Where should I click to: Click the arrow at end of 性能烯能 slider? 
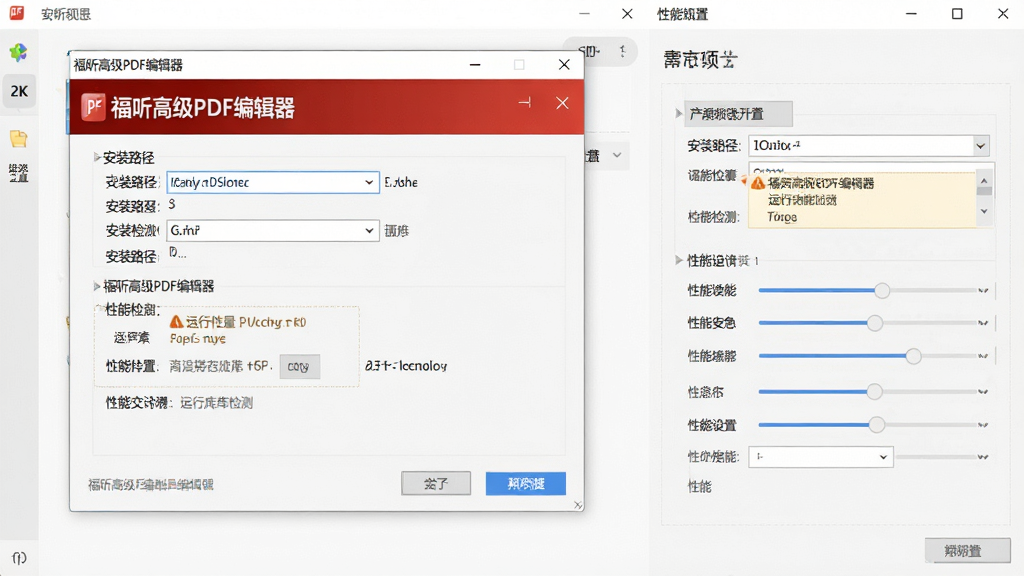click(x=983, y=357)
